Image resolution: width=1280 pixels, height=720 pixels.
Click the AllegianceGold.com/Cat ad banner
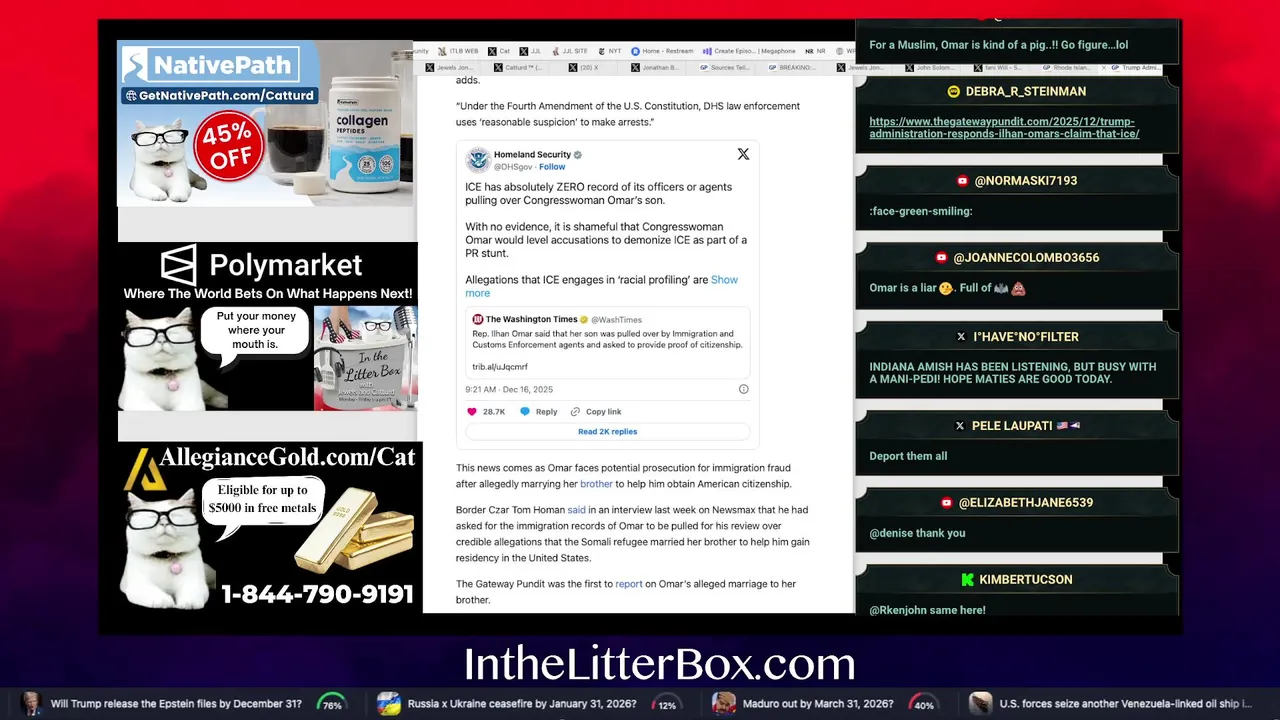point(270,527)
